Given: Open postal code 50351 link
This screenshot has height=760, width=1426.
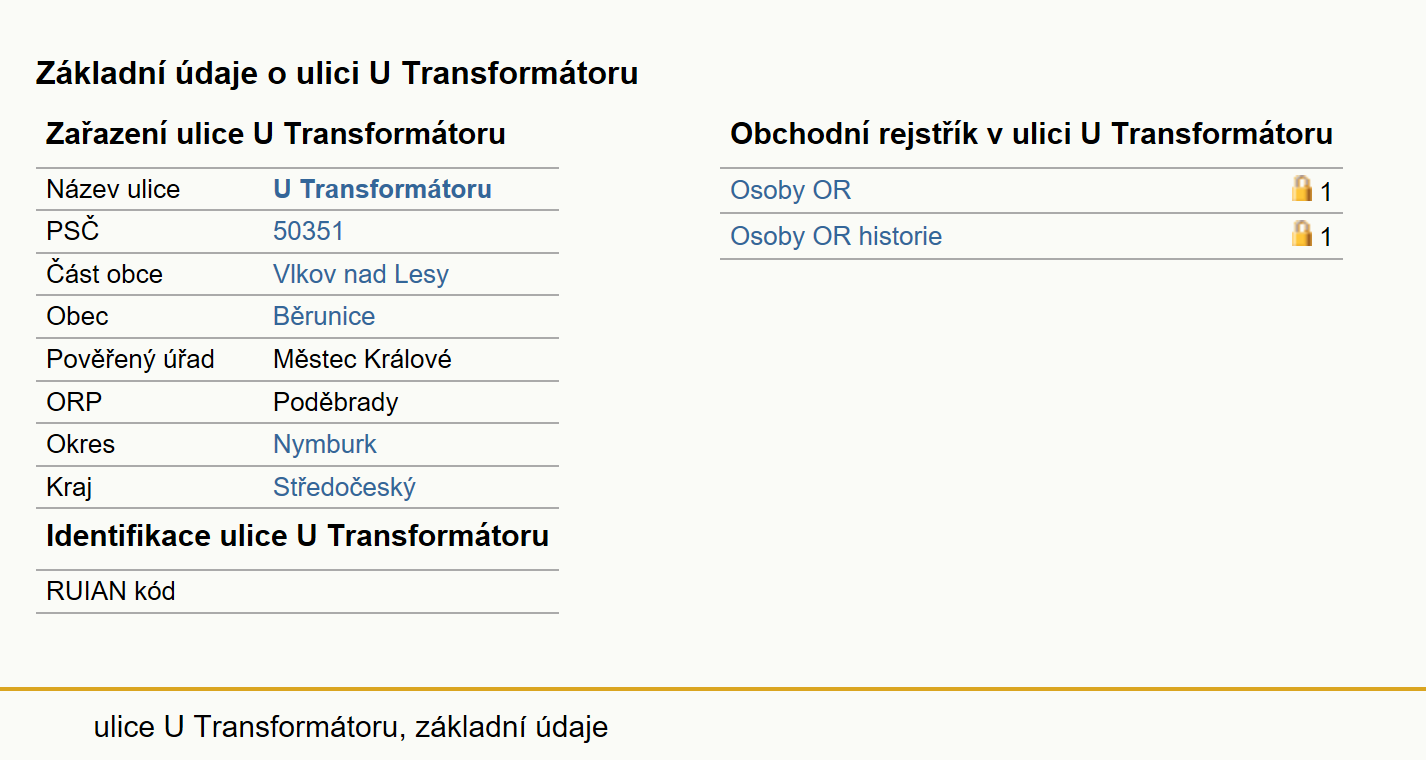Looking at the screenshot, I should (308, 231).
